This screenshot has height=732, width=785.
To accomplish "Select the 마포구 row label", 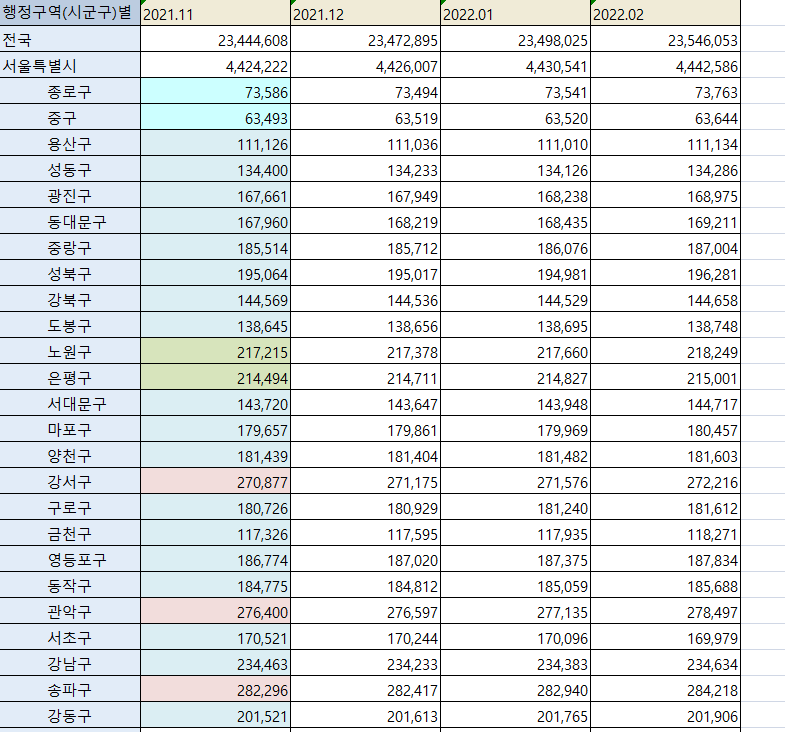I will (70, 429).
